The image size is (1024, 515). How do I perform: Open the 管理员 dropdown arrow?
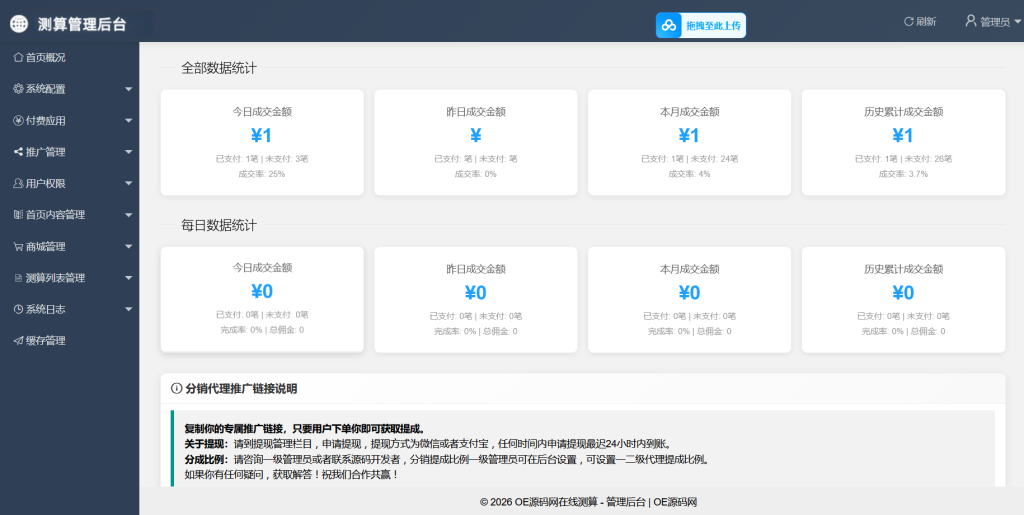click(1017, 22)
